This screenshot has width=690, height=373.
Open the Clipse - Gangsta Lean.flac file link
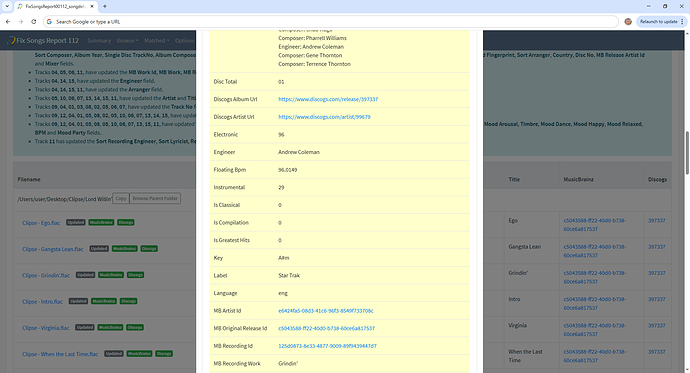pos(52,249)
